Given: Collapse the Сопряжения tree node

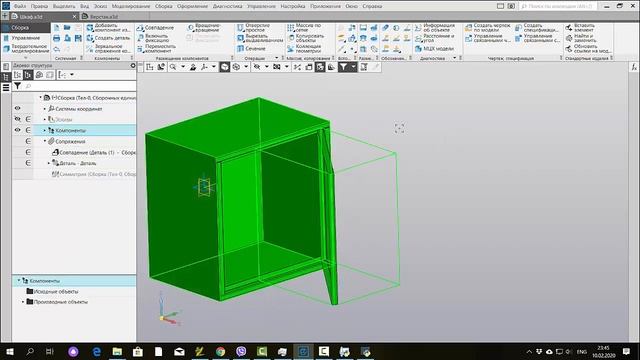Looking at the screenshot, I should 45,141.
